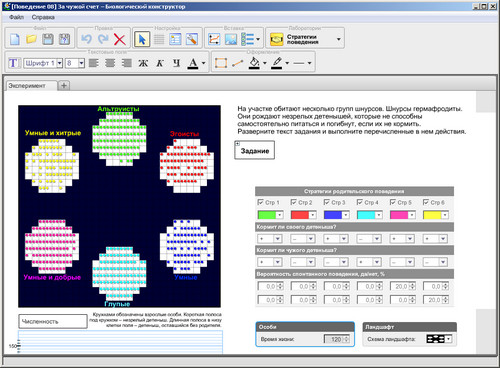
Task: Click the green Стр 1 color swatch
Action: click(267, 215)
